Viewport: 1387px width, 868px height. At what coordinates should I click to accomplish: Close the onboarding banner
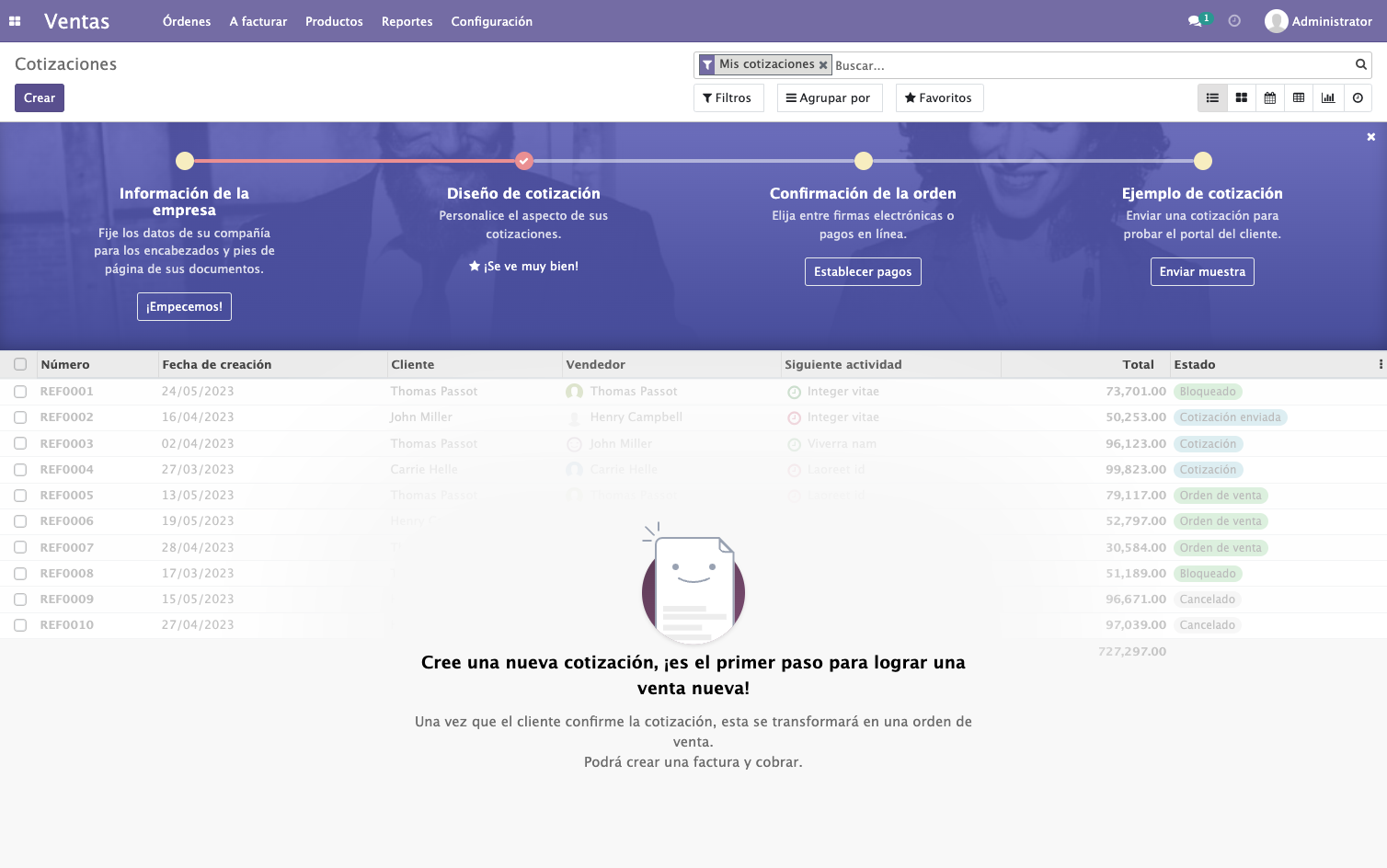click(x=1370, y=137)
